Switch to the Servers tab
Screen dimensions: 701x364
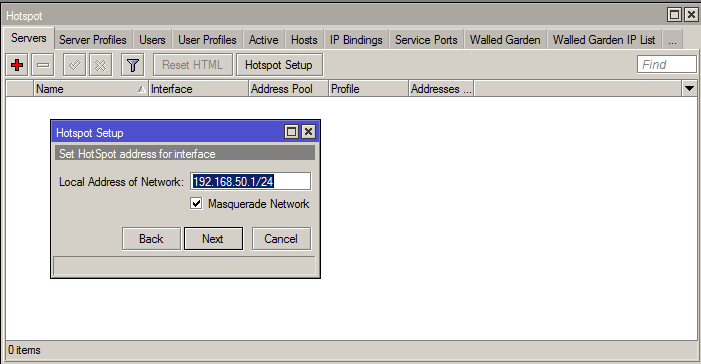pyautogui.click(x=29, y=38)
